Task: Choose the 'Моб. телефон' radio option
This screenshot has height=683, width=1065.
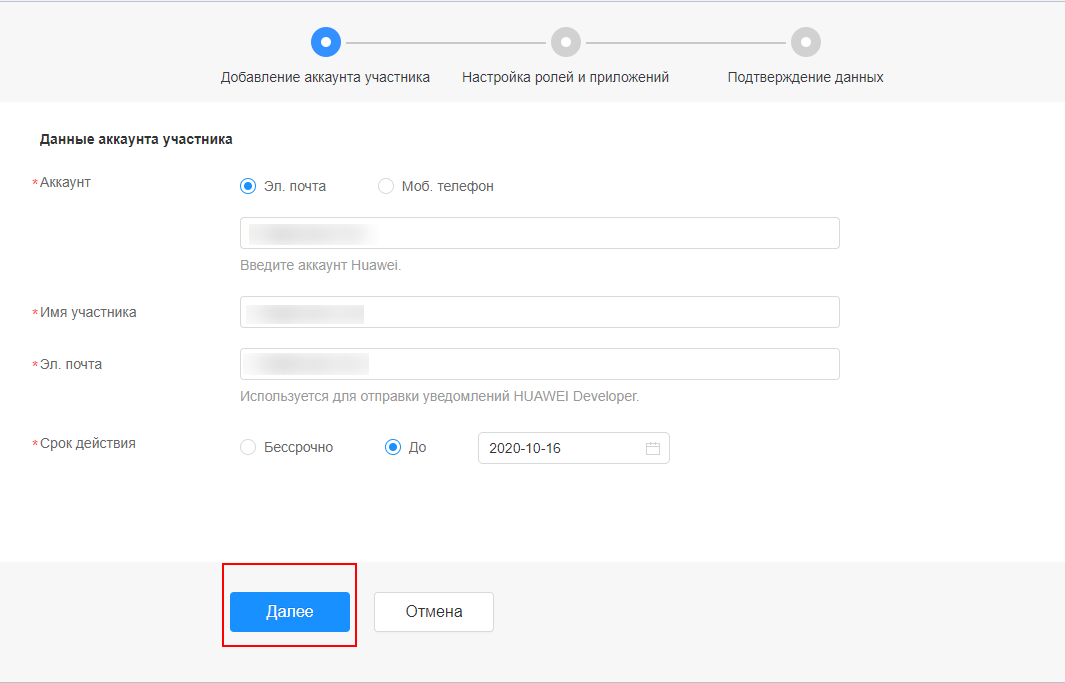Action: pos(386,186)
